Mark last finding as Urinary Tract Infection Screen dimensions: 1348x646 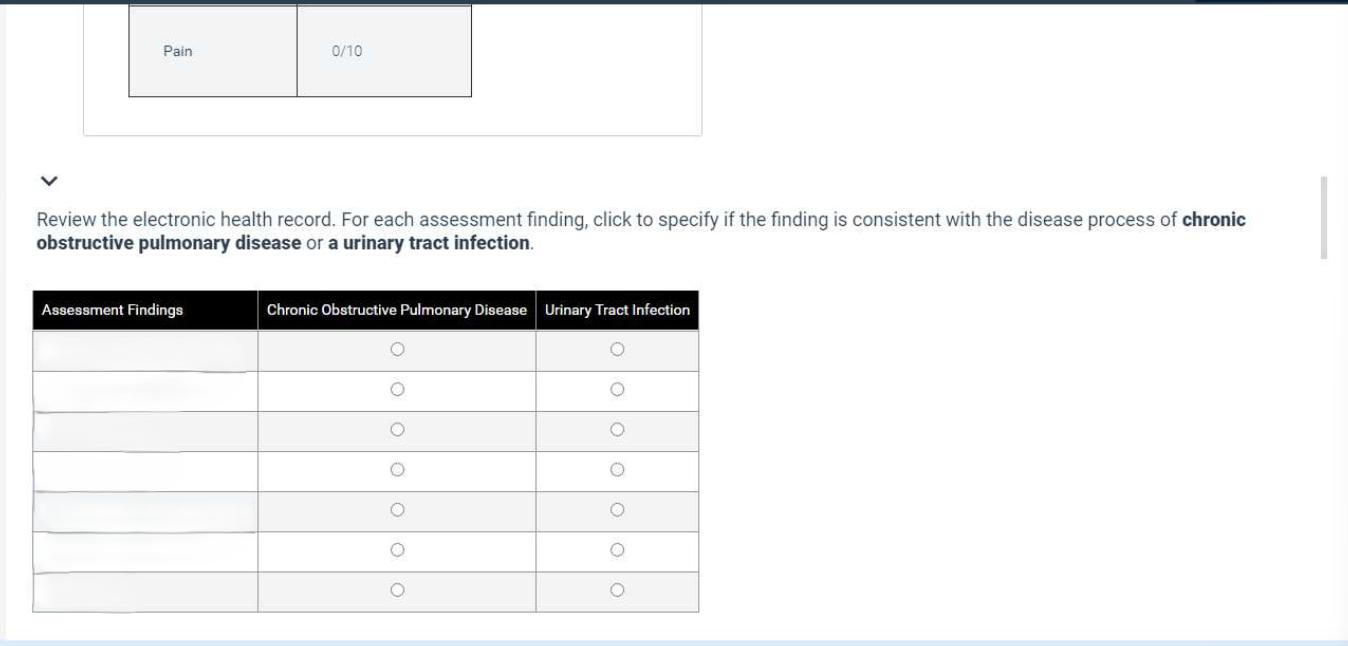[x=617, y=590]
